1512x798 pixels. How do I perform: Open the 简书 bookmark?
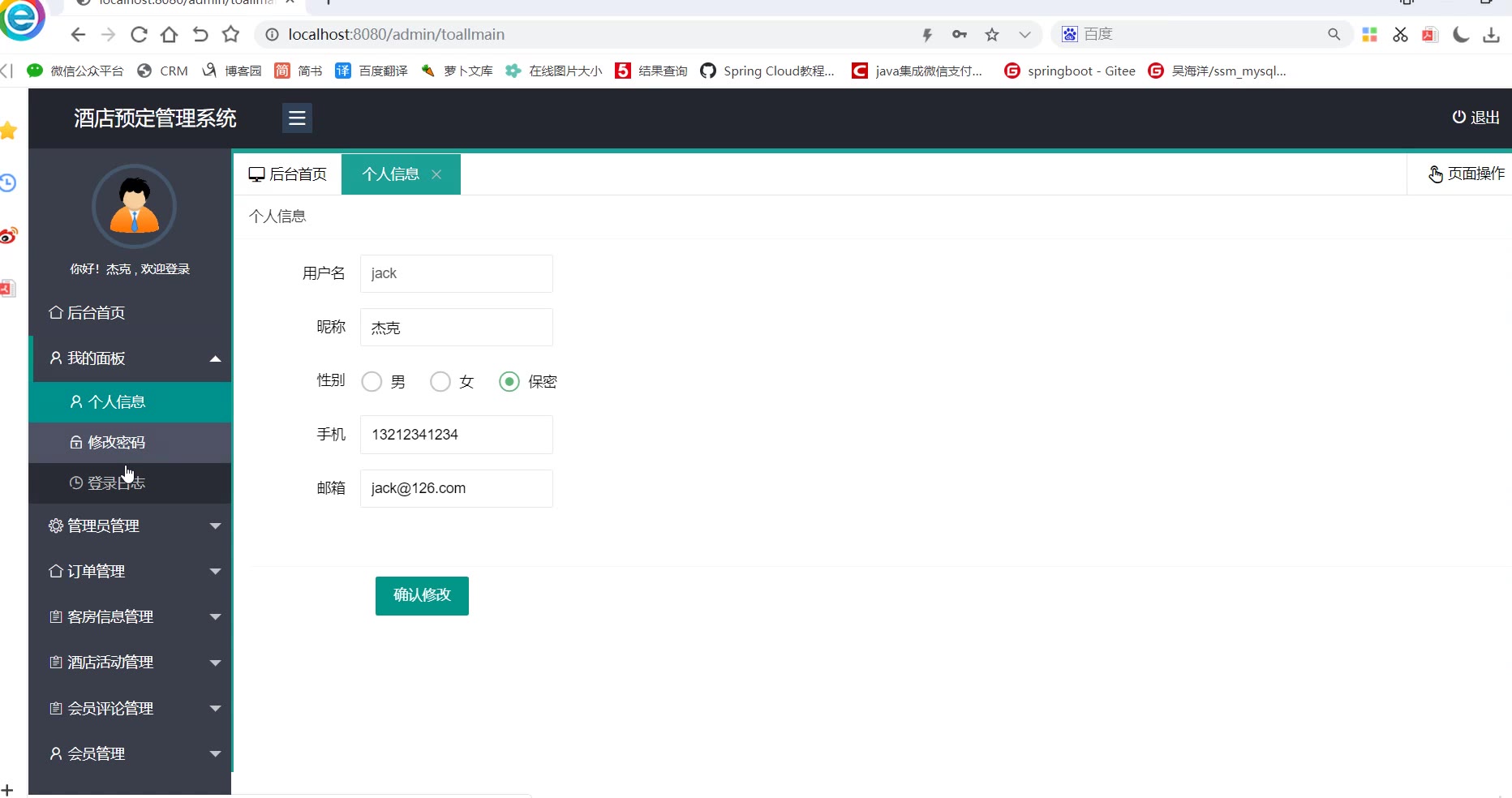click(x=299, y=71)
